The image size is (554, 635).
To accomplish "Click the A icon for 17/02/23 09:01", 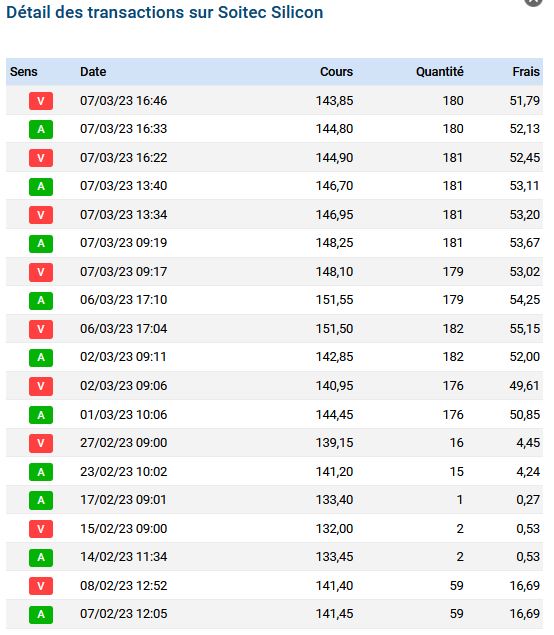I will click(x=41, y=500).
